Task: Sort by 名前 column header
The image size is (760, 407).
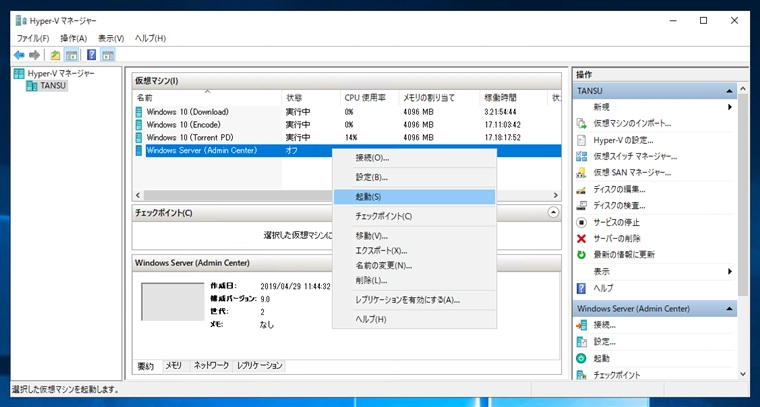Action: (207, 98)
